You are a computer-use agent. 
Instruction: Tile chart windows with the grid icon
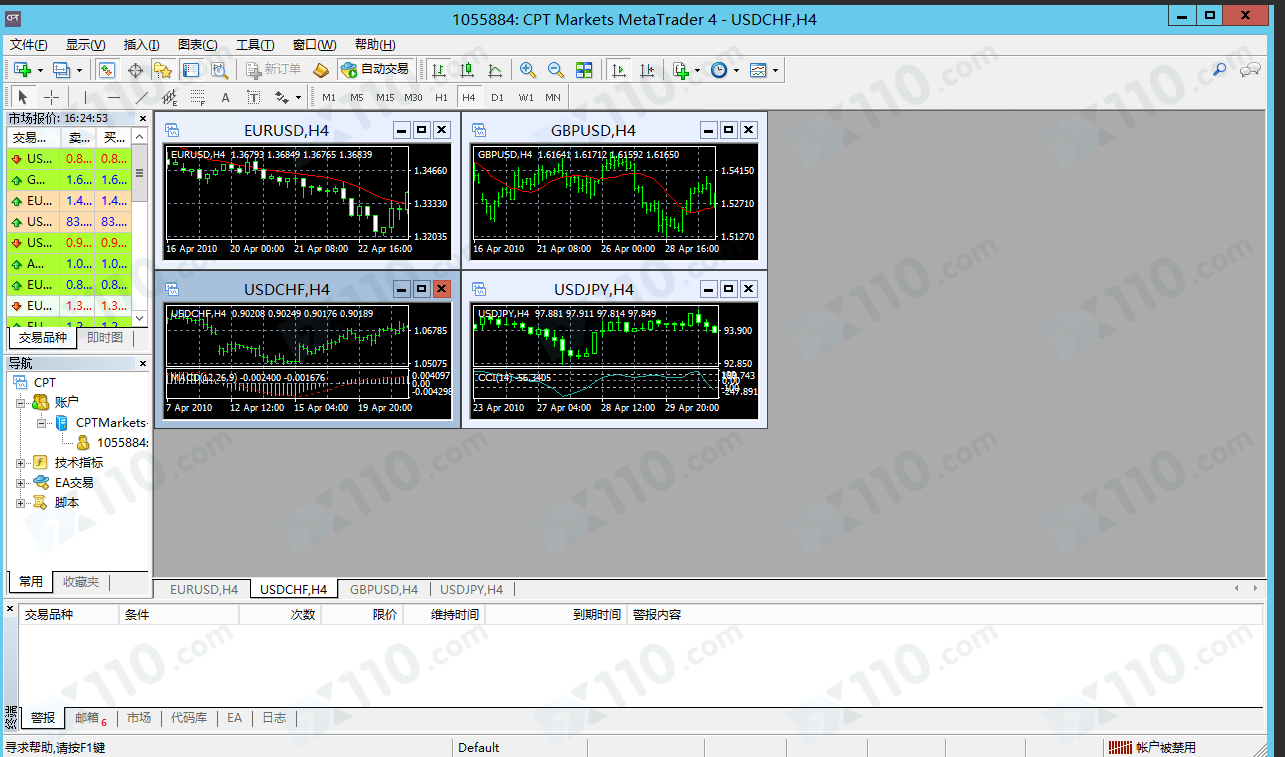[x=584, y=70]
